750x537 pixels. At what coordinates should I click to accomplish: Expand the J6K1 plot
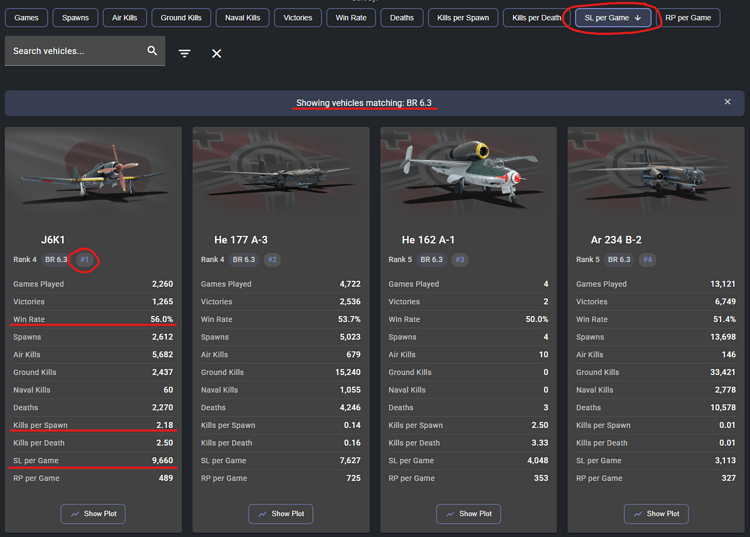tap(93, 513)
